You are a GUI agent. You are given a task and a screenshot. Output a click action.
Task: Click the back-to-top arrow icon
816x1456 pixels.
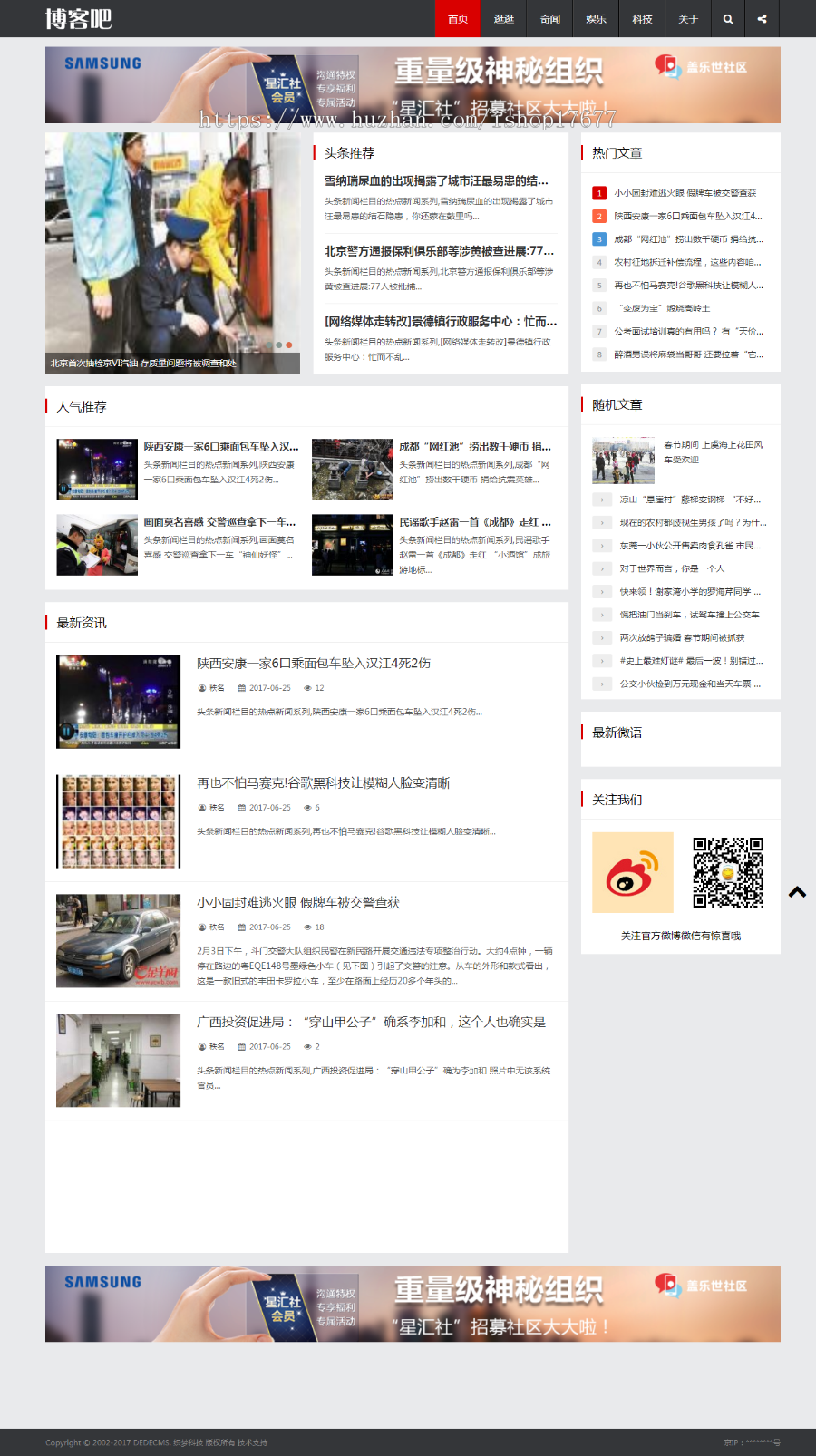(797, 892)
